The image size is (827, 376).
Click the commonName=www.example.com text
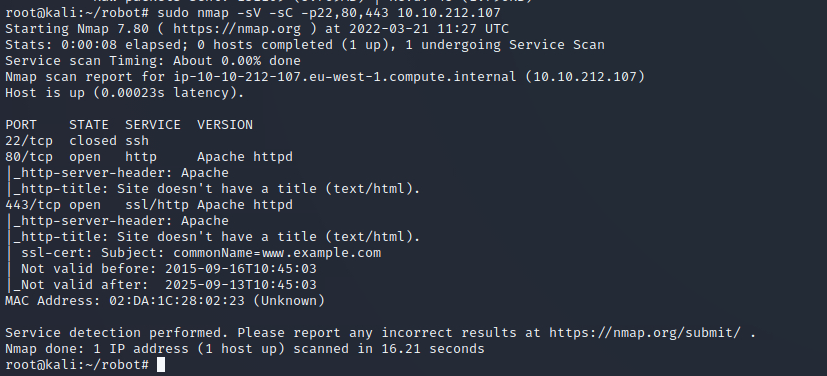pyautogui.click(x=277, y=253)
